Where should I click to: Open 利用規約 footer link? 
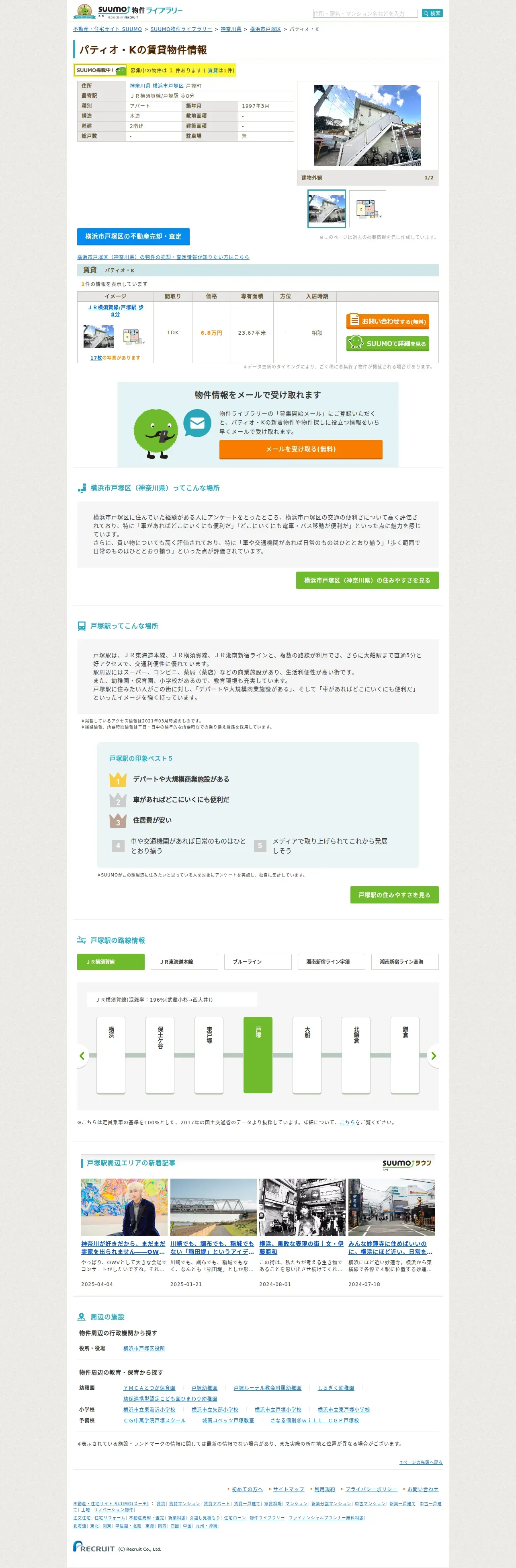[x=325, y=1490]
